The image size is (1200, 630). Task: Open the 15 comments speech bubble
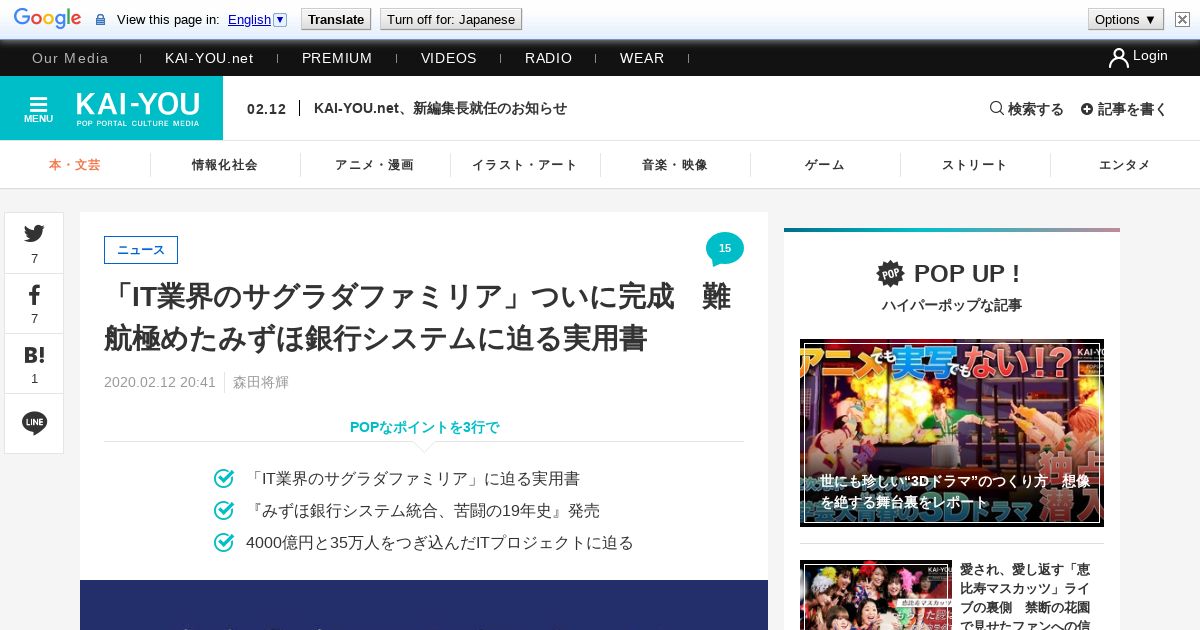tap(725, 249)
